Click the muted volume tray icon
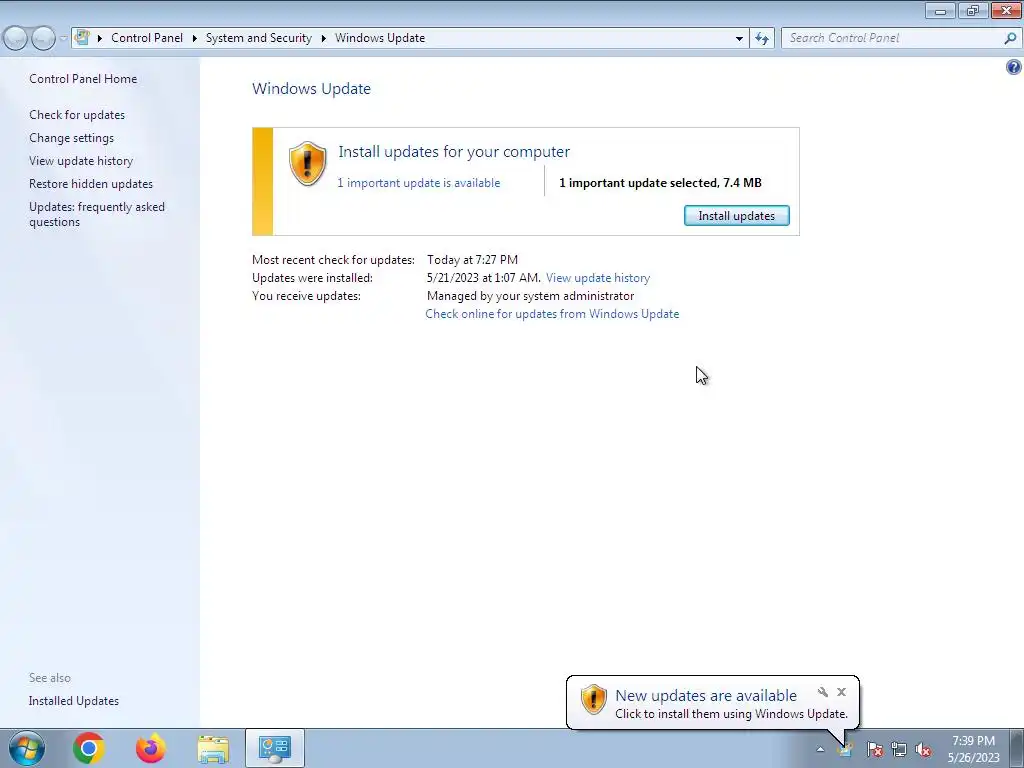1024x768 pixels. [923, 749]
